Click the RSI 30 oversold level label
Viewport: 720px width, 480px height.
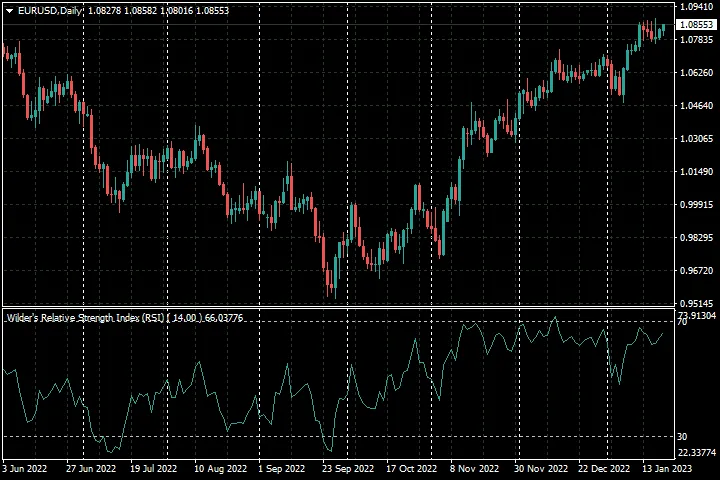(683, 437)
